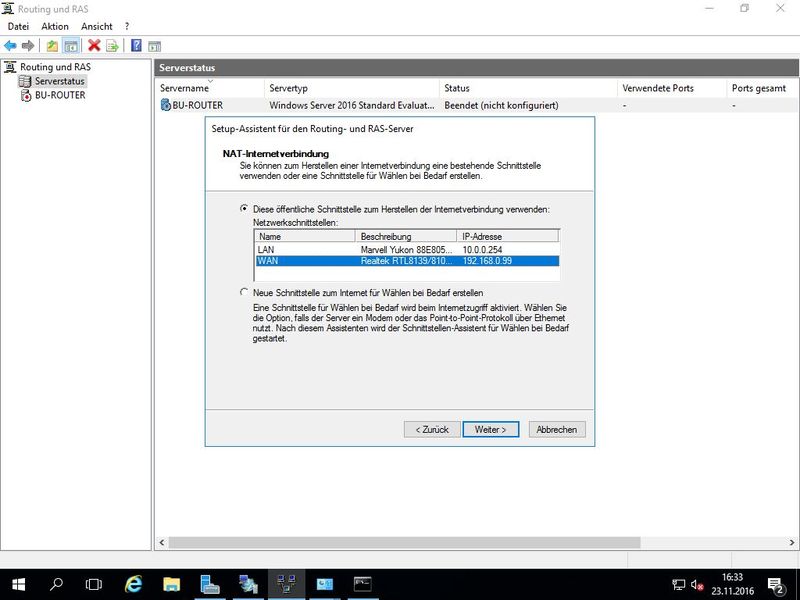Viewport: 800px width, 600px height.
Task: Select Serverstatus in the tree
Action: (60, 81)
